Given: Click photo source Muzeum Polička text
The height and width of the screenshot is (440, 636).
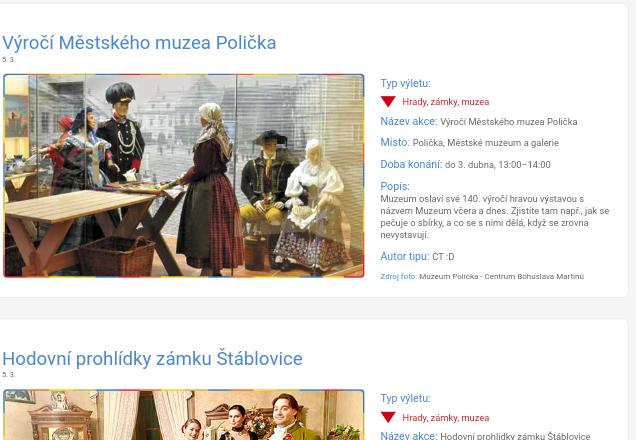Looking at the screenshot, I should 501,277.
